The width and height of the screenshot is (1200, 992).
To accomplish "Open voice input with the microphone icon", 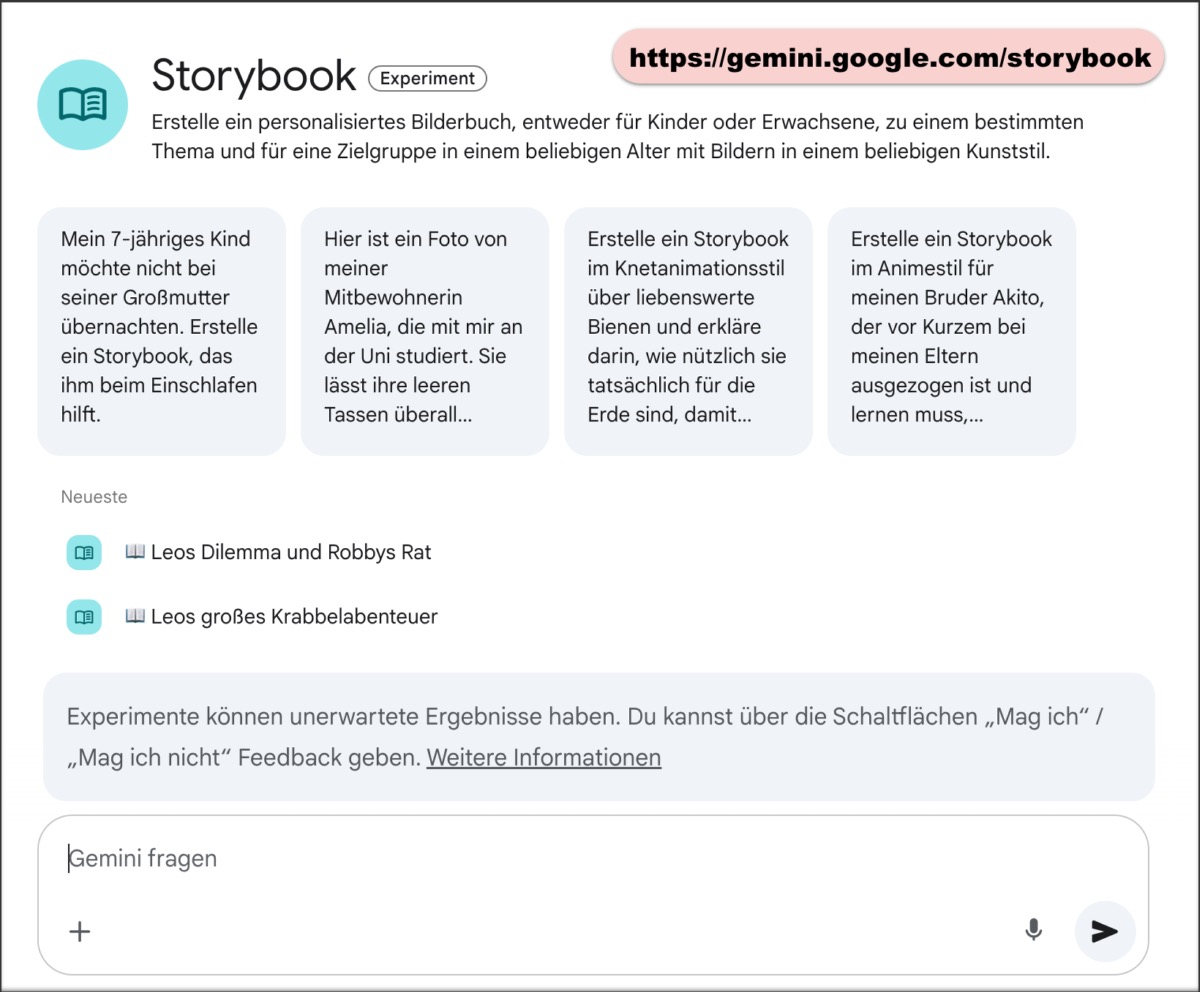I will [x=1034, y=931].
